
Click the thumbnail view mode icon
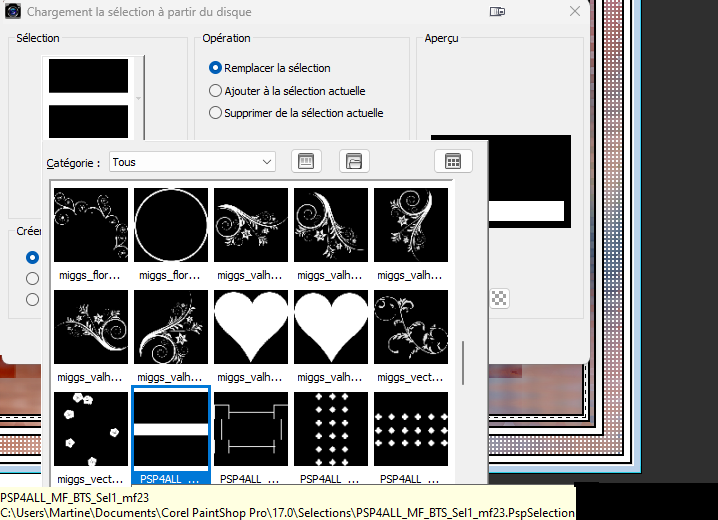(x=453, y=162)
